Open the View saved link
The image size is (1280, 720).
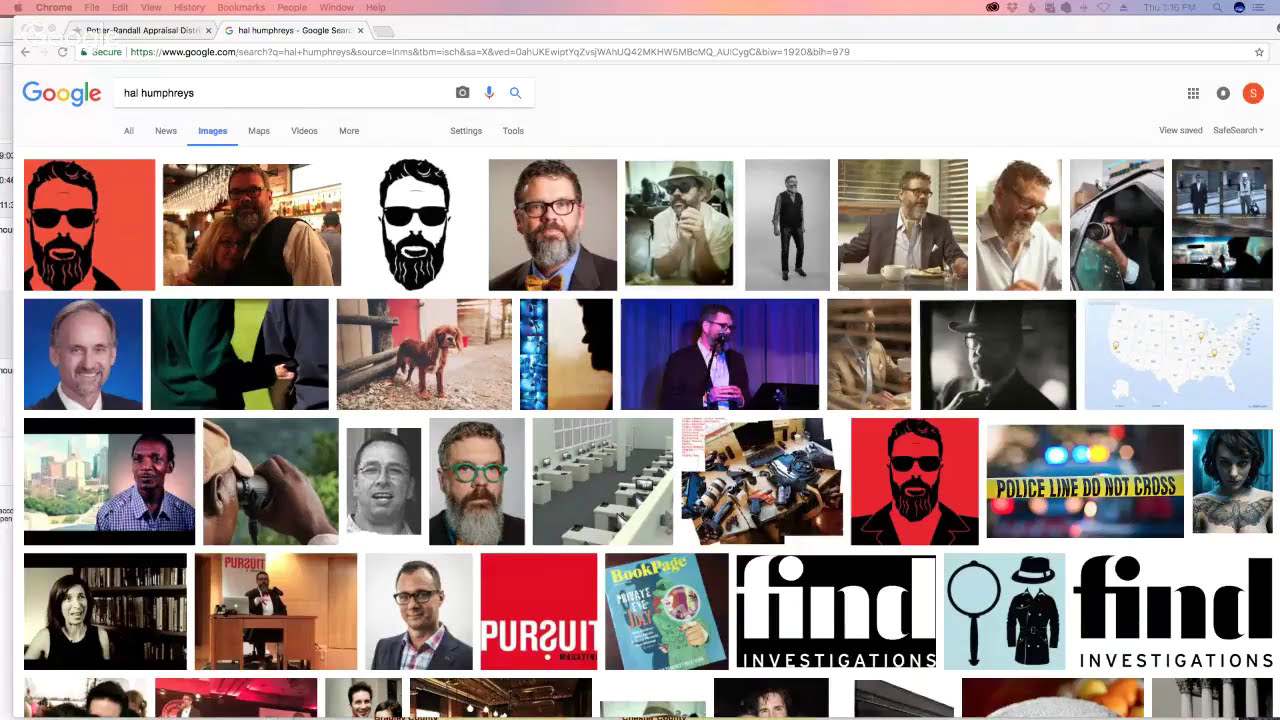1181,131
